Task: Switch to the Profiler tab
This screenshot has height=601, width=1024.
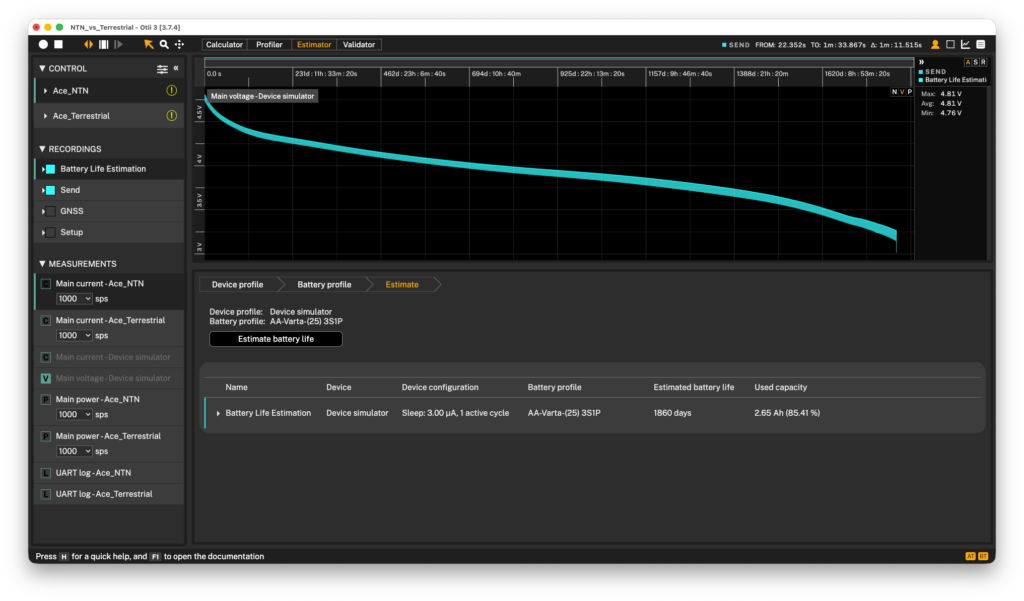Action: click(269, 44)
